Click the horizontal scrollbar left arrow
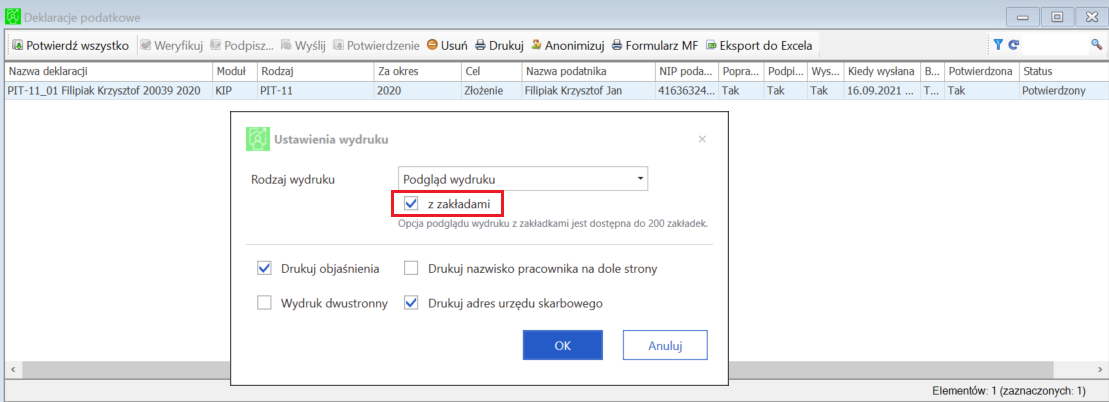Image resolution: width=1109 pixels, height=402 pixels. [x=12, y=369]
